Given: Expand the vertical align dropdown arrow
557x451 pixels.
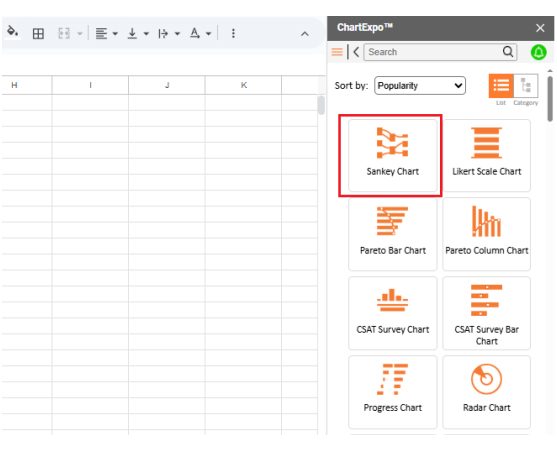Looking at the screenshot, I should click(x=146, y=34).
